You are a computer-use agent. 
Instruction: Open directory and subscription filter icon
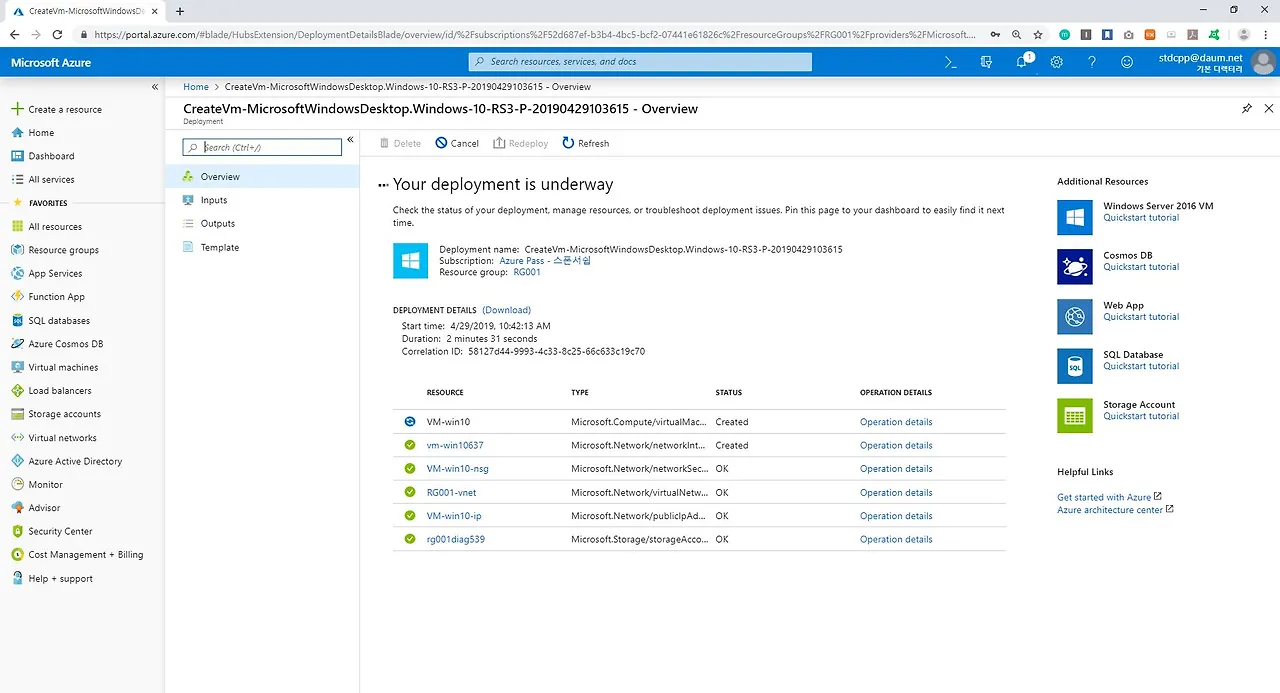click(x=986, y=62)
